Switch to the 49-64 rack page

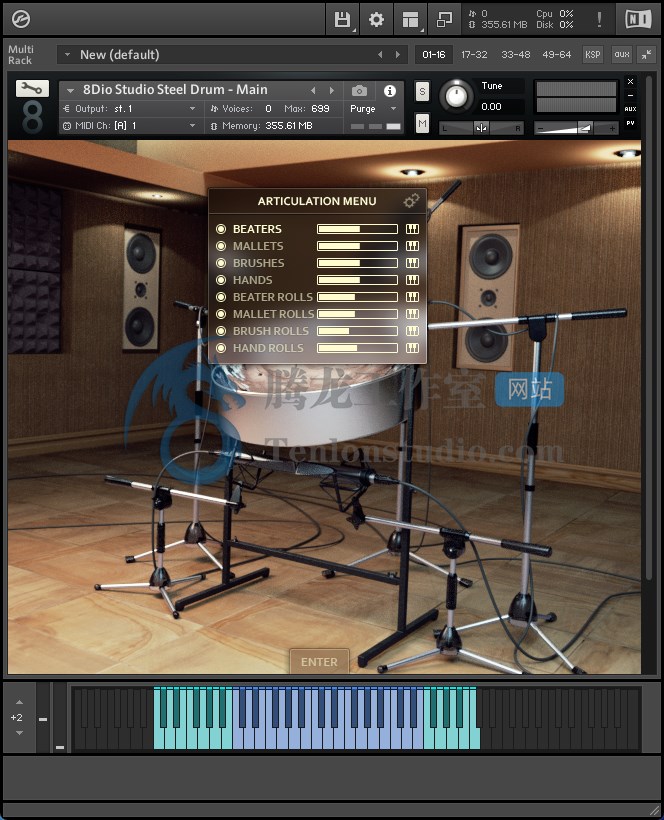557,54
